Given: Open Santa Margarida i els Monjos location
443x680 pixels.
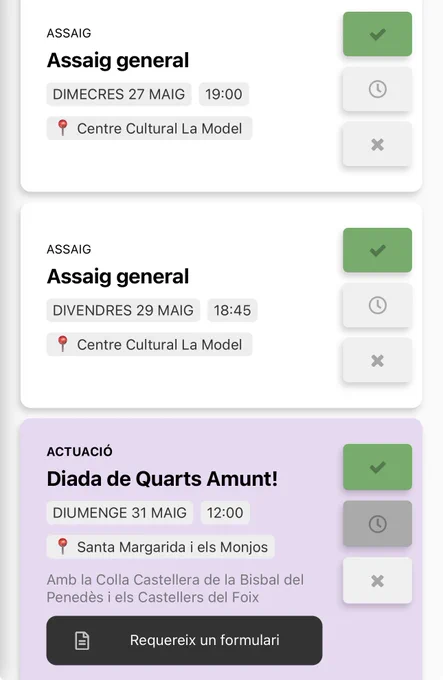Looking at the screenshot, I should point(160,547).
